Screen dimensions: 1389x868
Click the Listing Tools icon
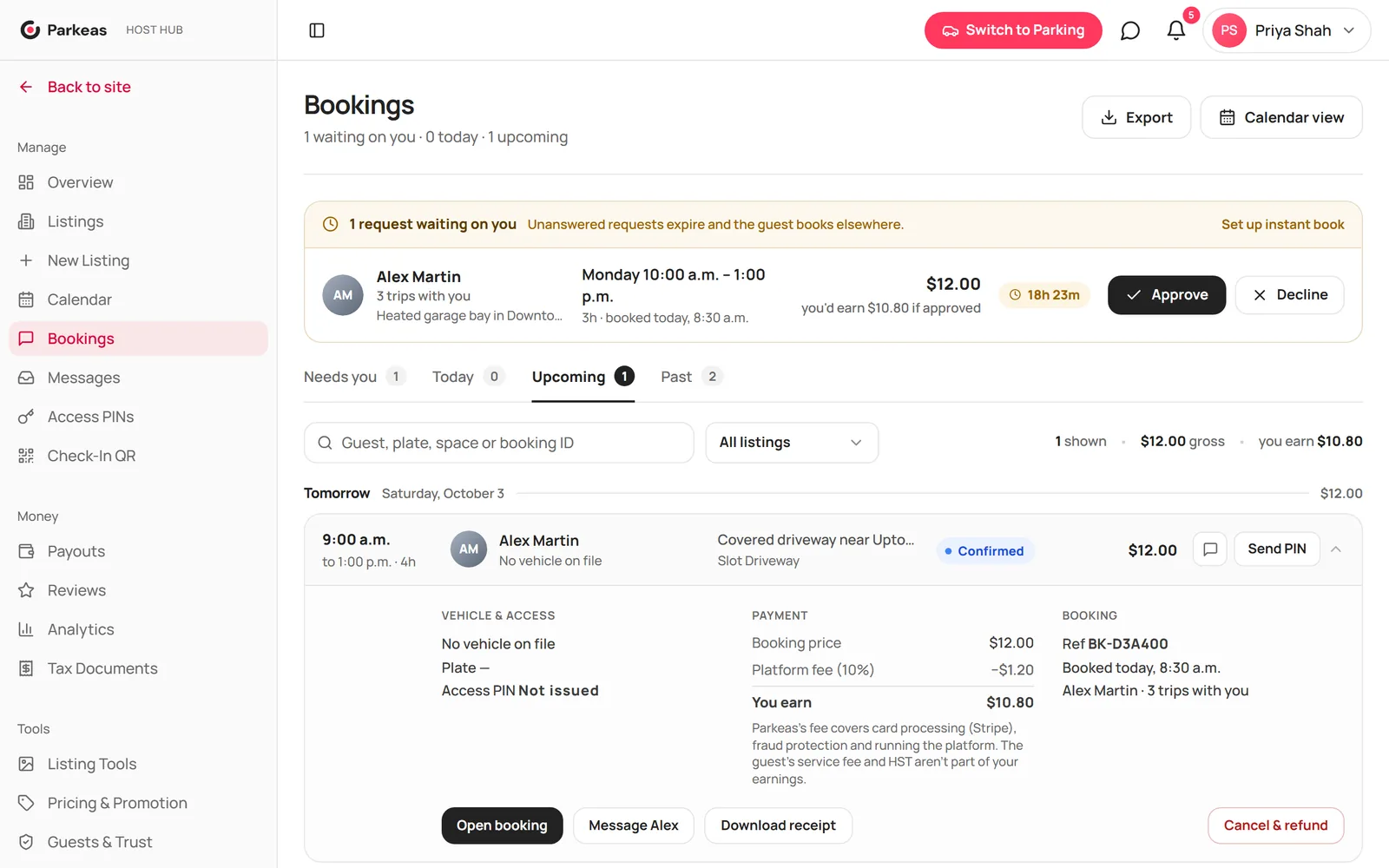pos(26,764)
